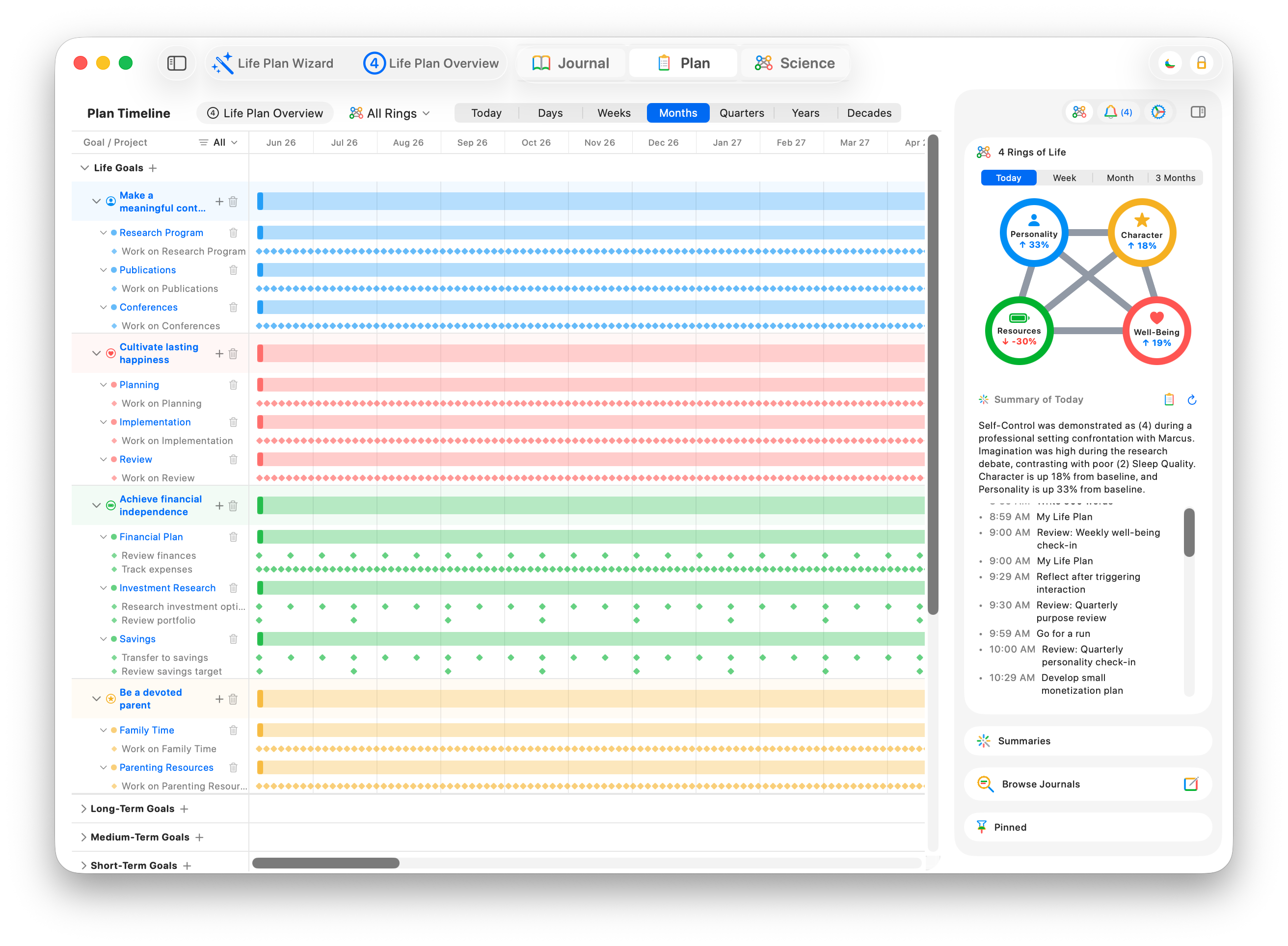Expand the Long-Term Goals section

coord(83,809)
